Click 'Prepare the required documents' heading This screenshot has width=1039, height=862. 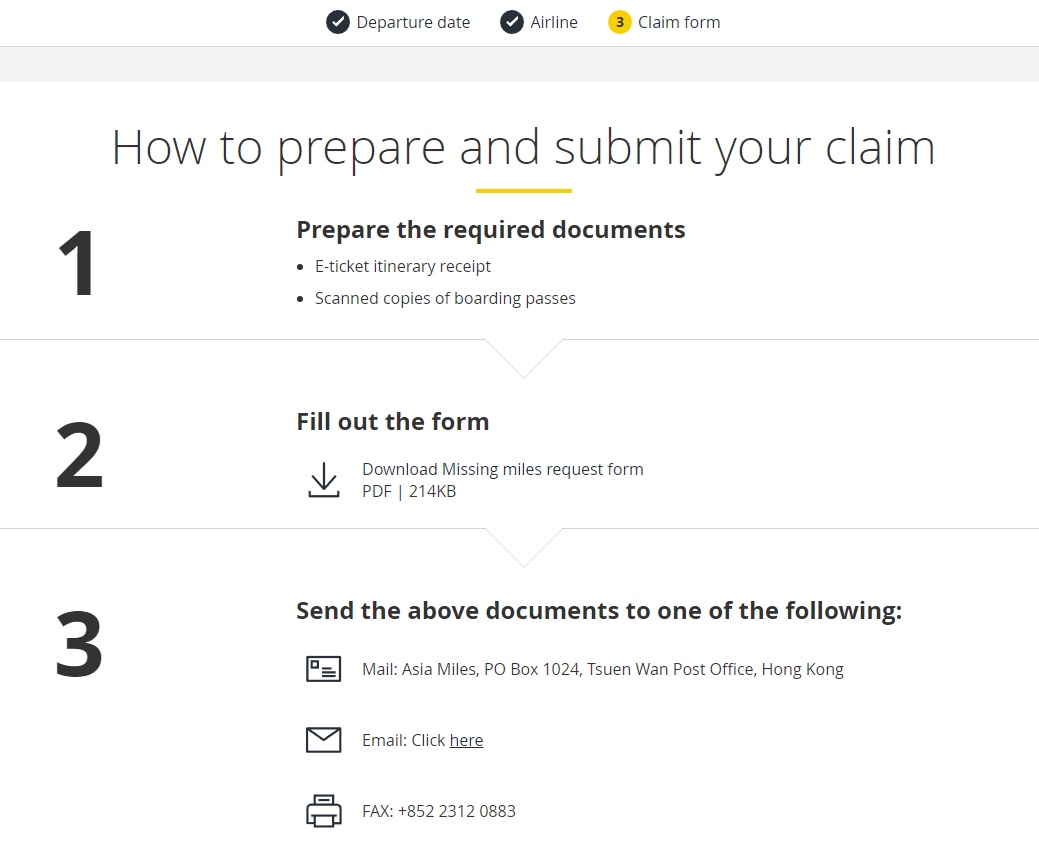pos(490,230)
